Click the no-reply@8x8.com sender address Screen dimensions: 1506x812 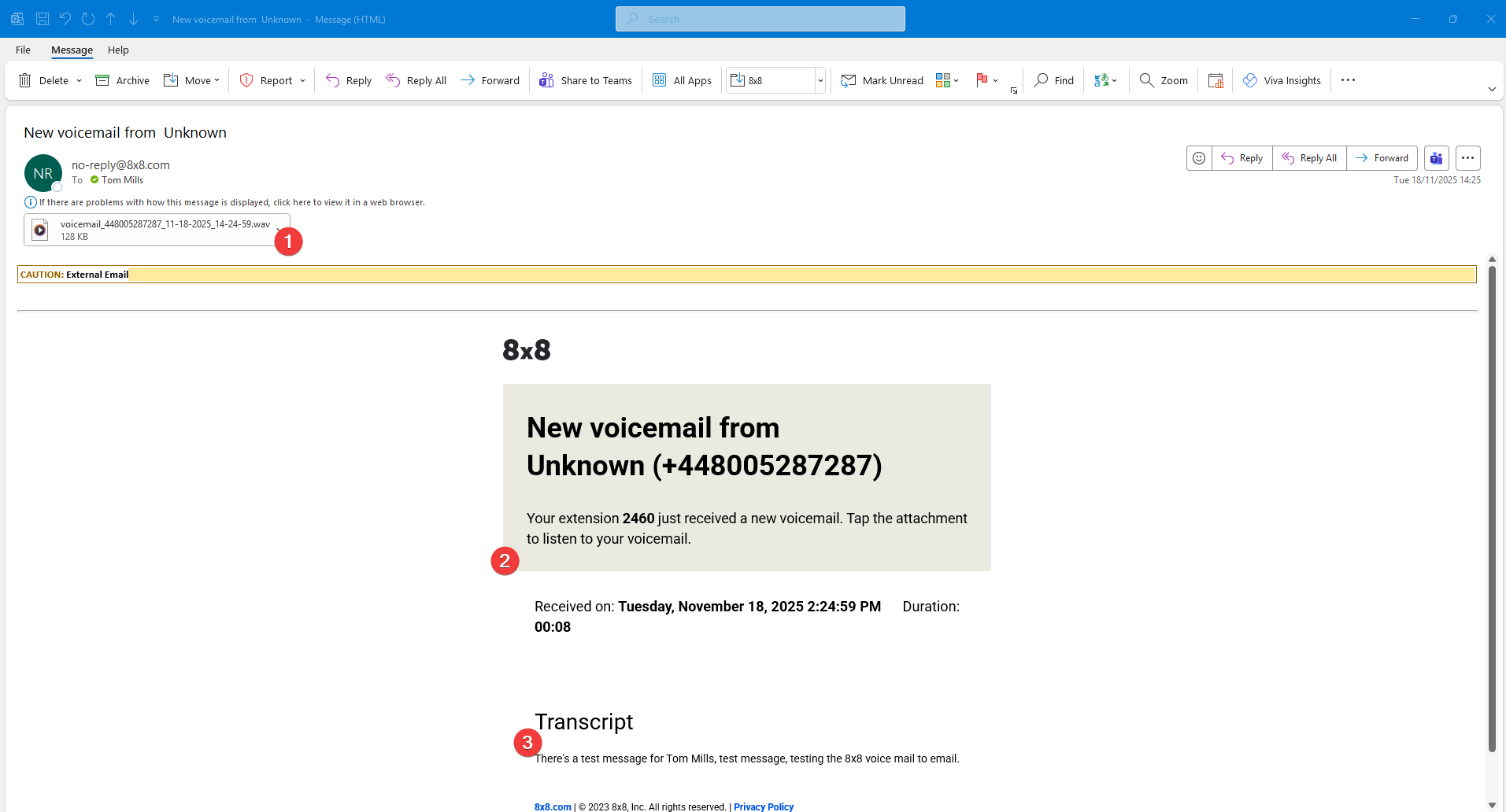click(x=120, y=165)
